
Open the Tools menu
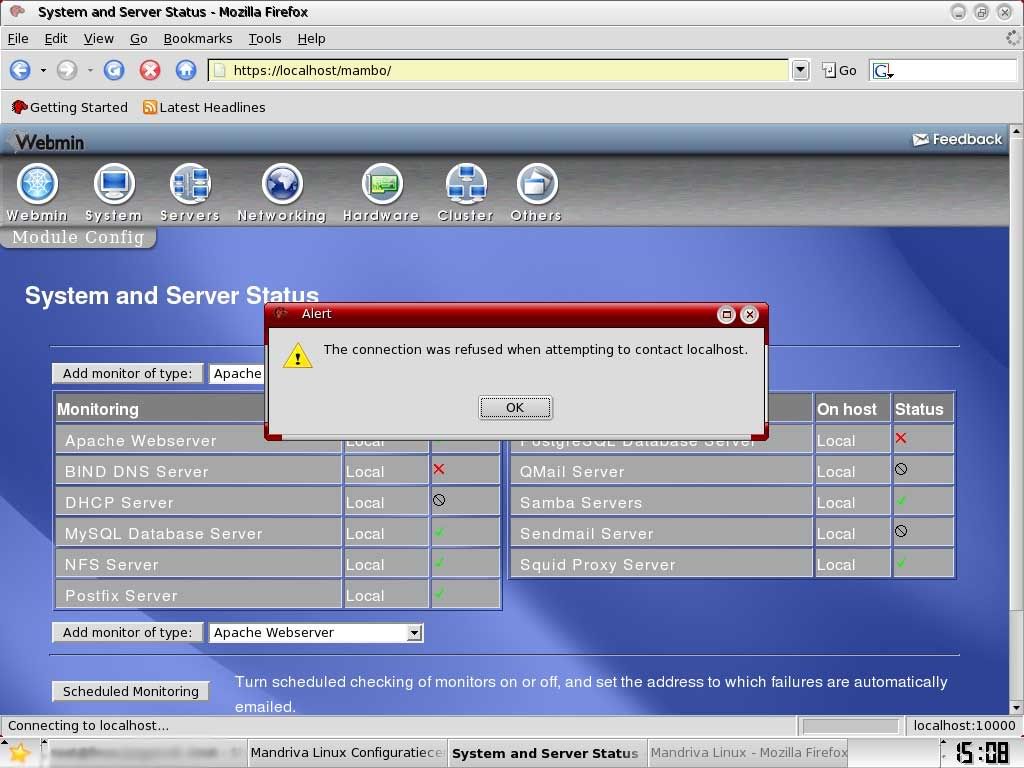[264, 39]
